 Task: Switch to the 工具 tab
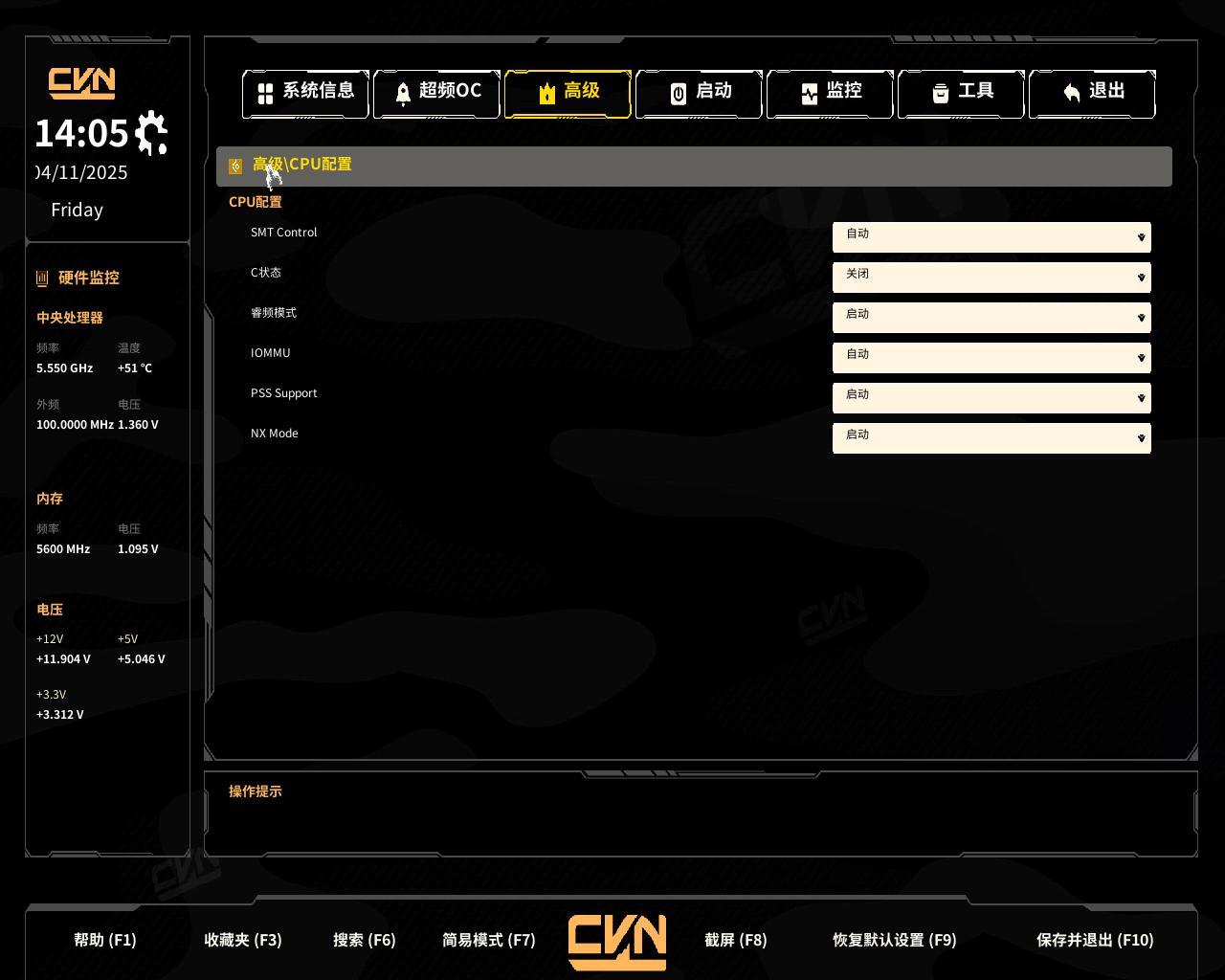961,93
